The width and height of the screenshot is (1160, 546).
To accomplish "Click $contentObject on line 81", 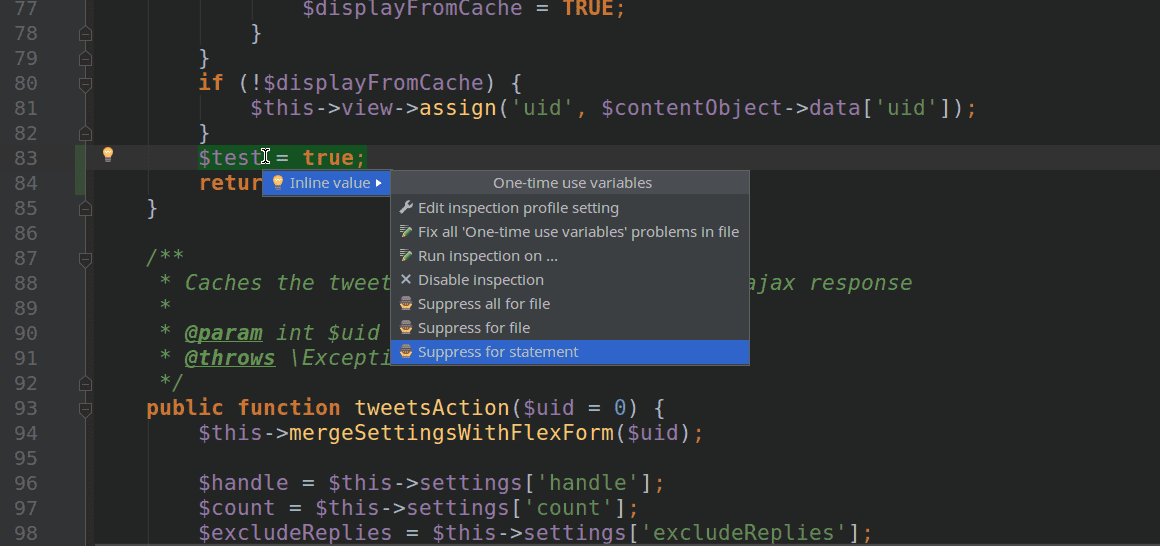I will pos(692,109).
